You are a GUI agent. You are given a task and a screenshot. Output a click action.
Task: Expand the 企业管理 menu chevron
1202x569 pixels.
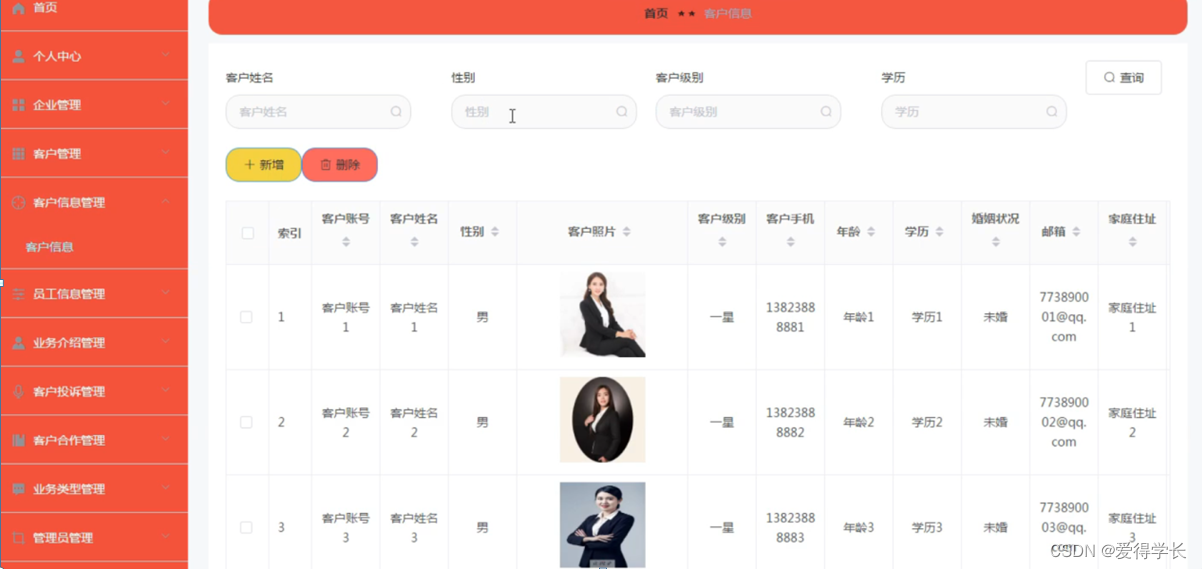pyautogui.click(x=166, y=104)
